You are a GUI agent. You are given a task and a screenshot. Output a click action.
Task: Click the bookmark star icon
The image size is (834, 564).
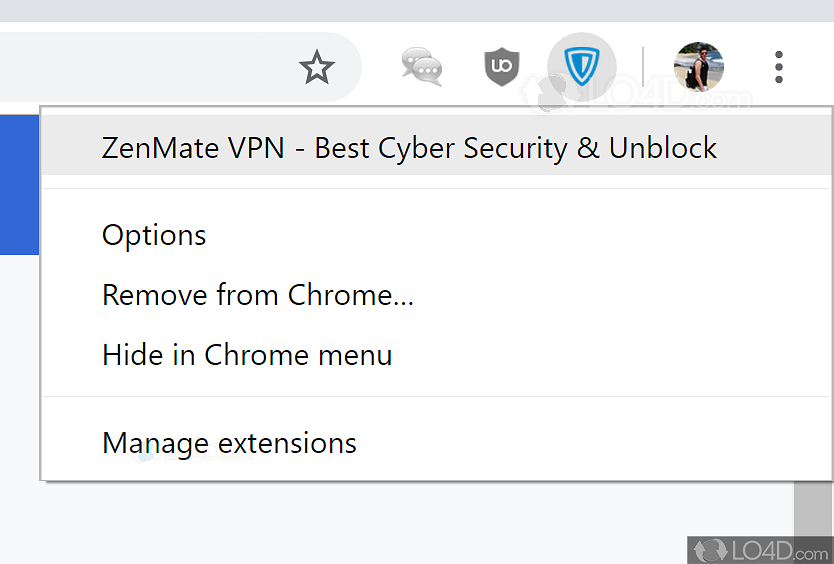coord(317,68)
